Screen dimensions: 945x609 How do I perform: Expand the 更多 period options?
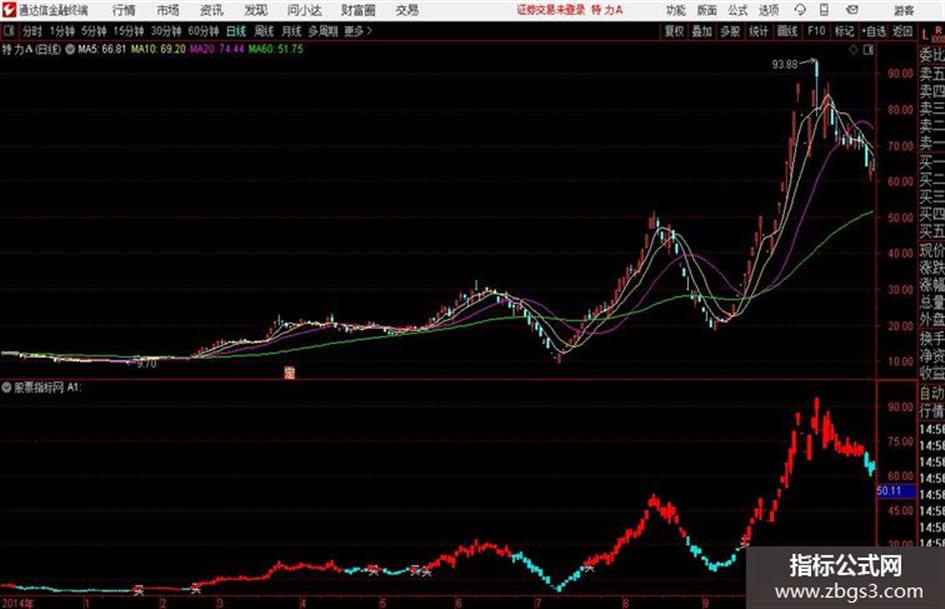[x=358, y=31]
